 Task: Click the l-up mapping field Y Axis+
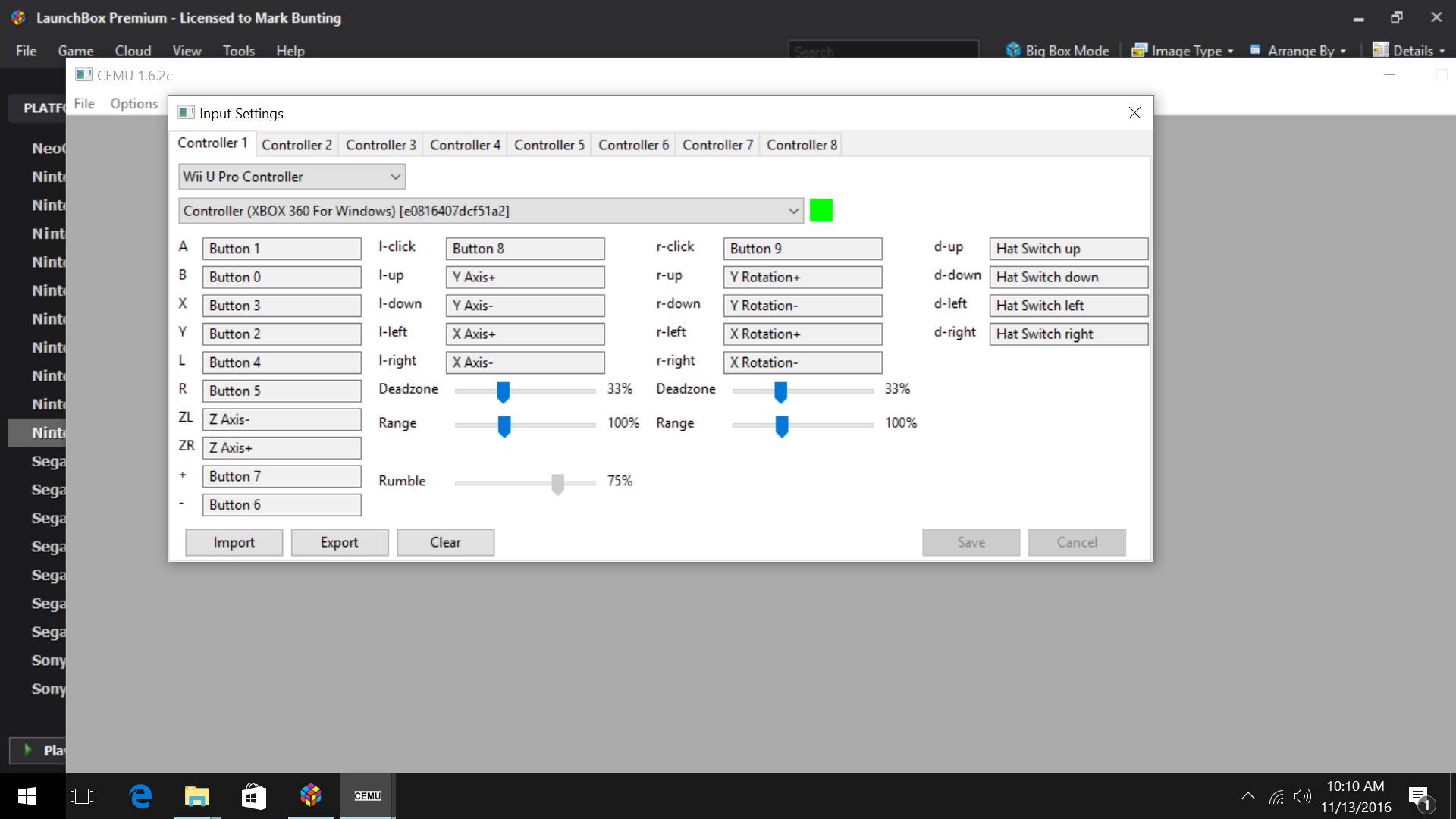click(x=525, y=277)
